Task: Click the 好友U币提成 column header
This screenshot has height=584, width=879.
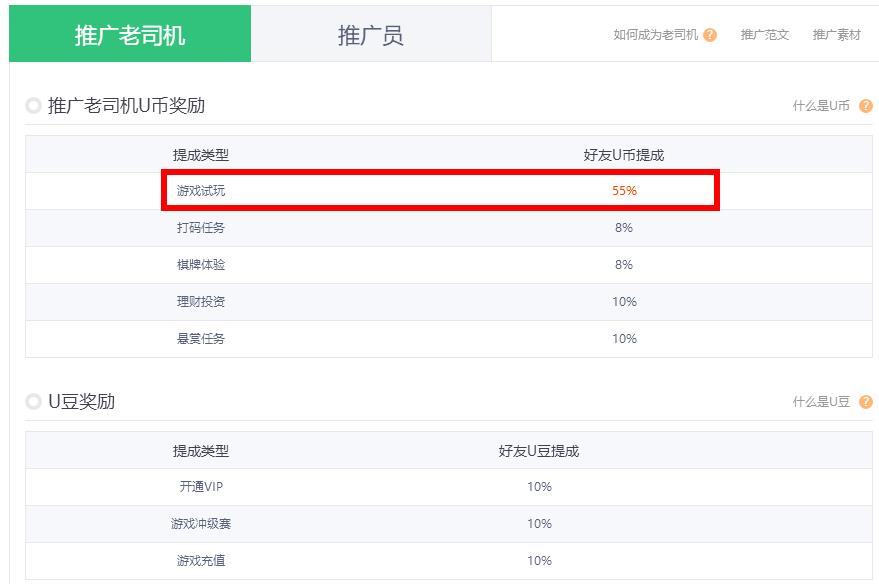Action: pyautogui.click(x=624, y=155)
